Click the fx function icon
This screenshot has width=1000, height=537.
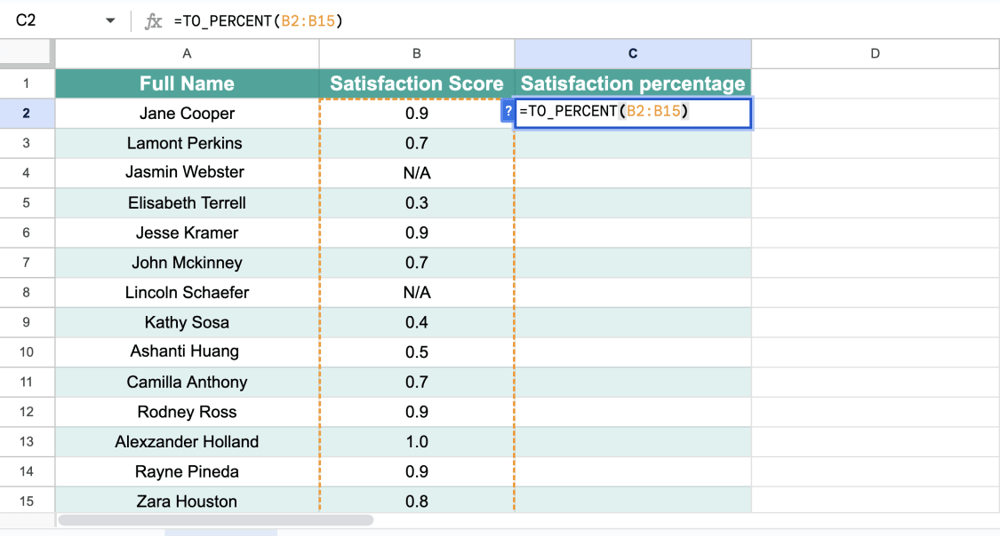tap(153, 20)
